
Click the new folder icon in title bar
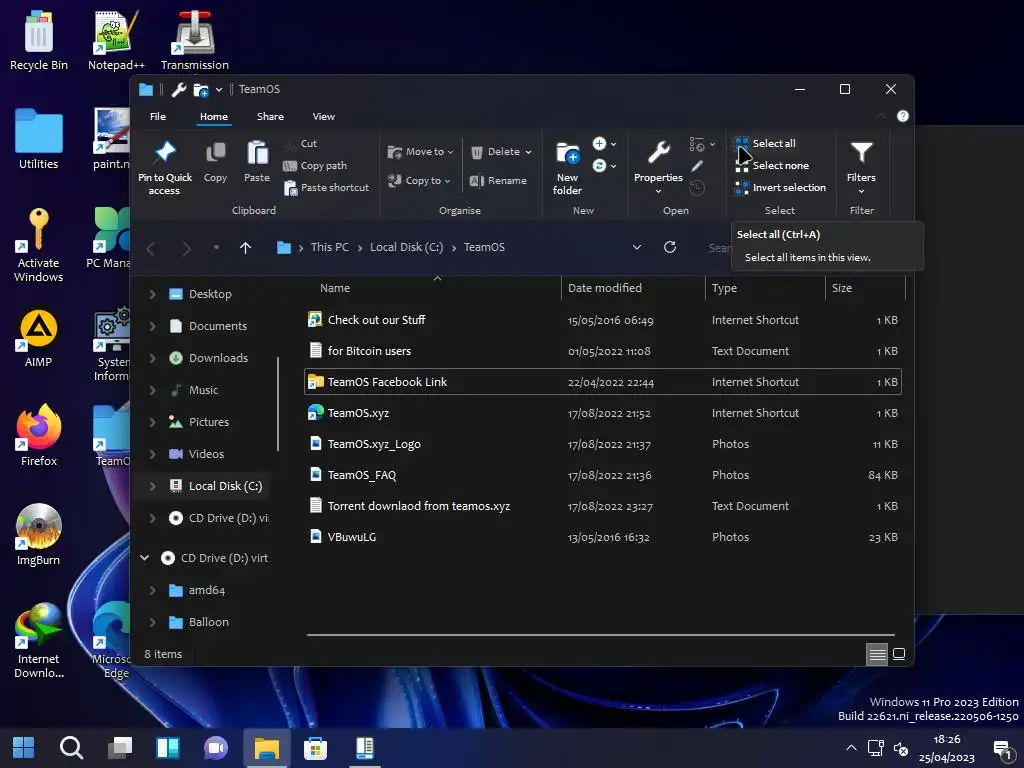click(201, 89)
